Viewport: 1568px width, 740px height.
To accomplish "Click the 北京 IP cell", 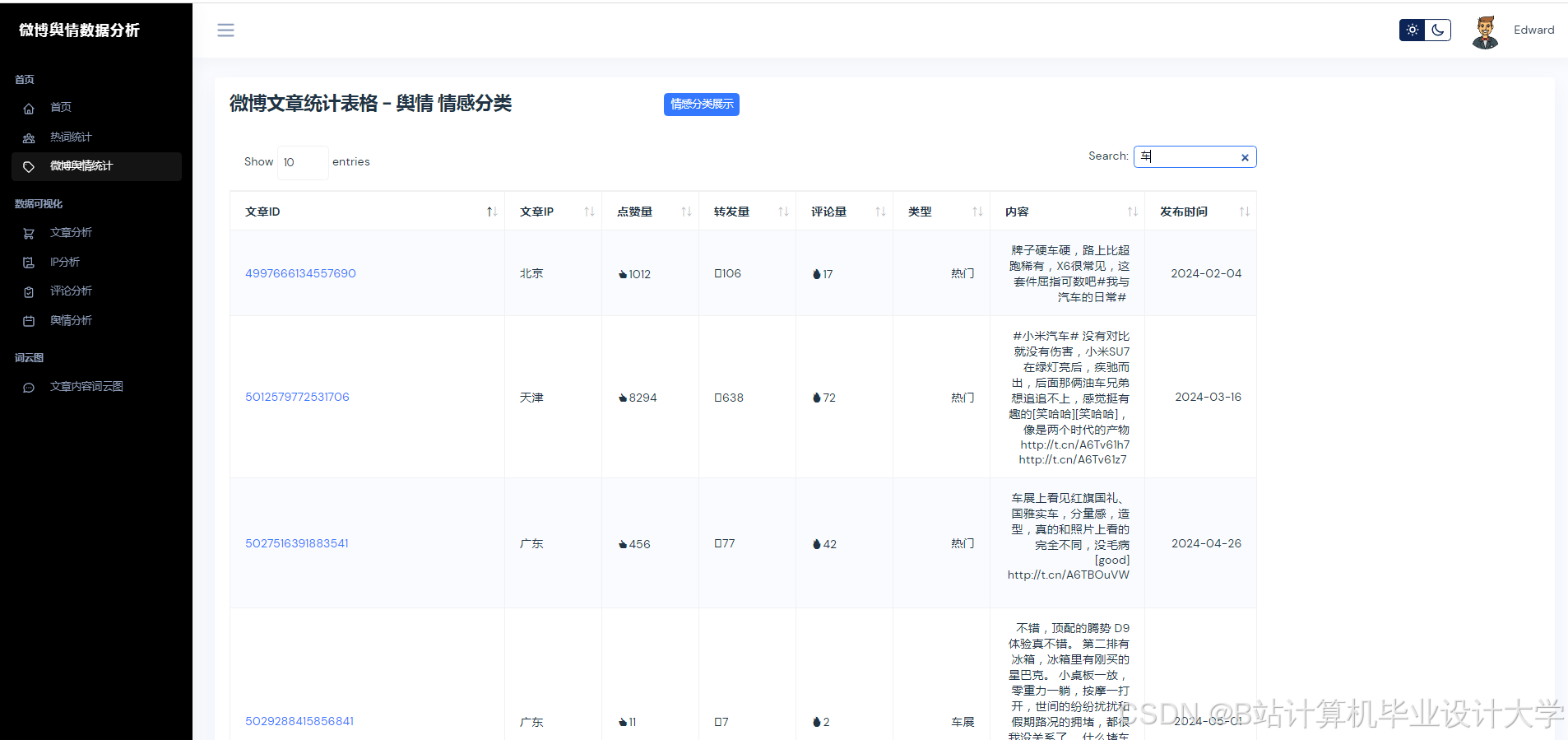I will (553, 273).
